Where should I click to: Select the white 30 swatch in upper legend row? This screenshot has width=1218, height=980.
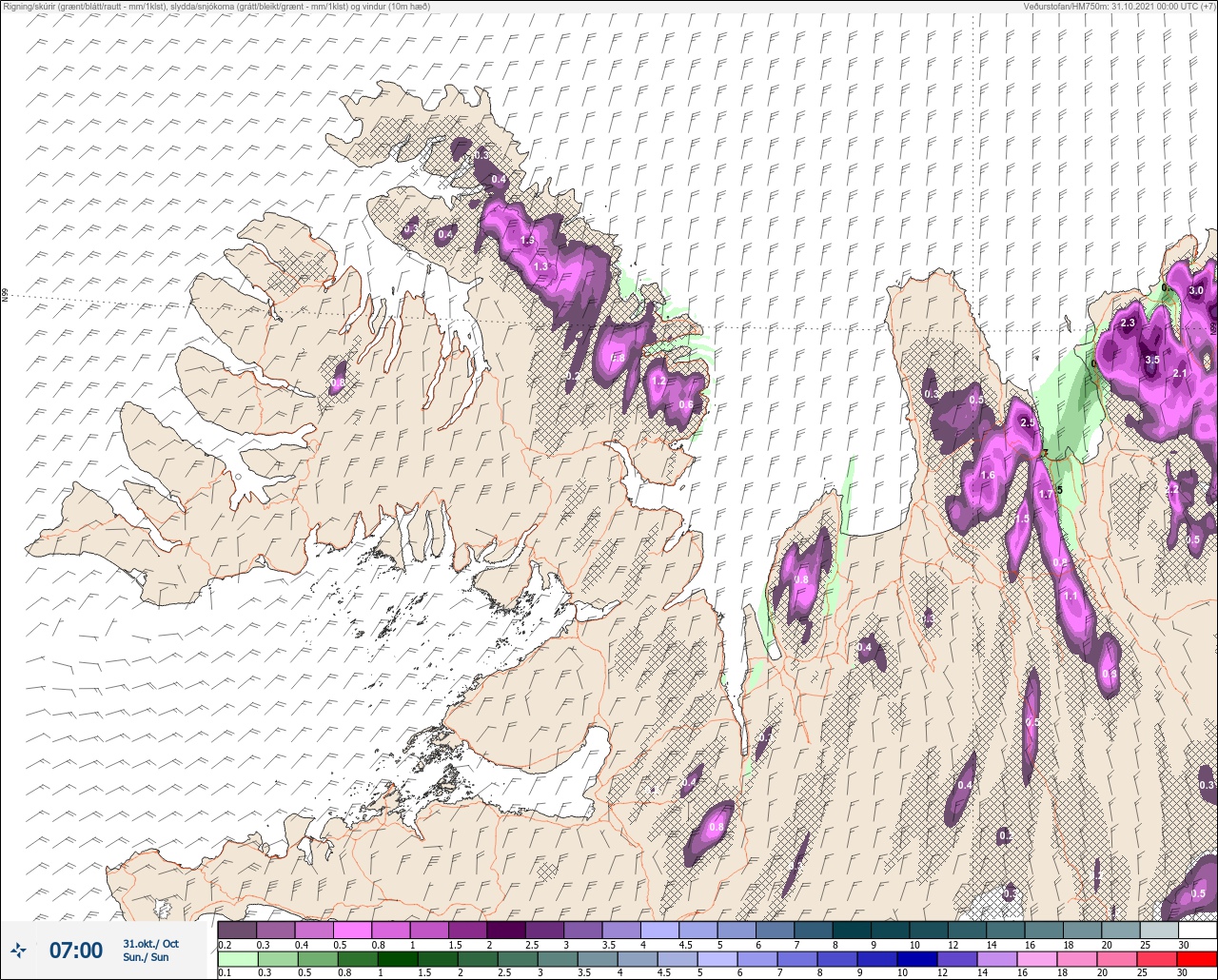1197,930
